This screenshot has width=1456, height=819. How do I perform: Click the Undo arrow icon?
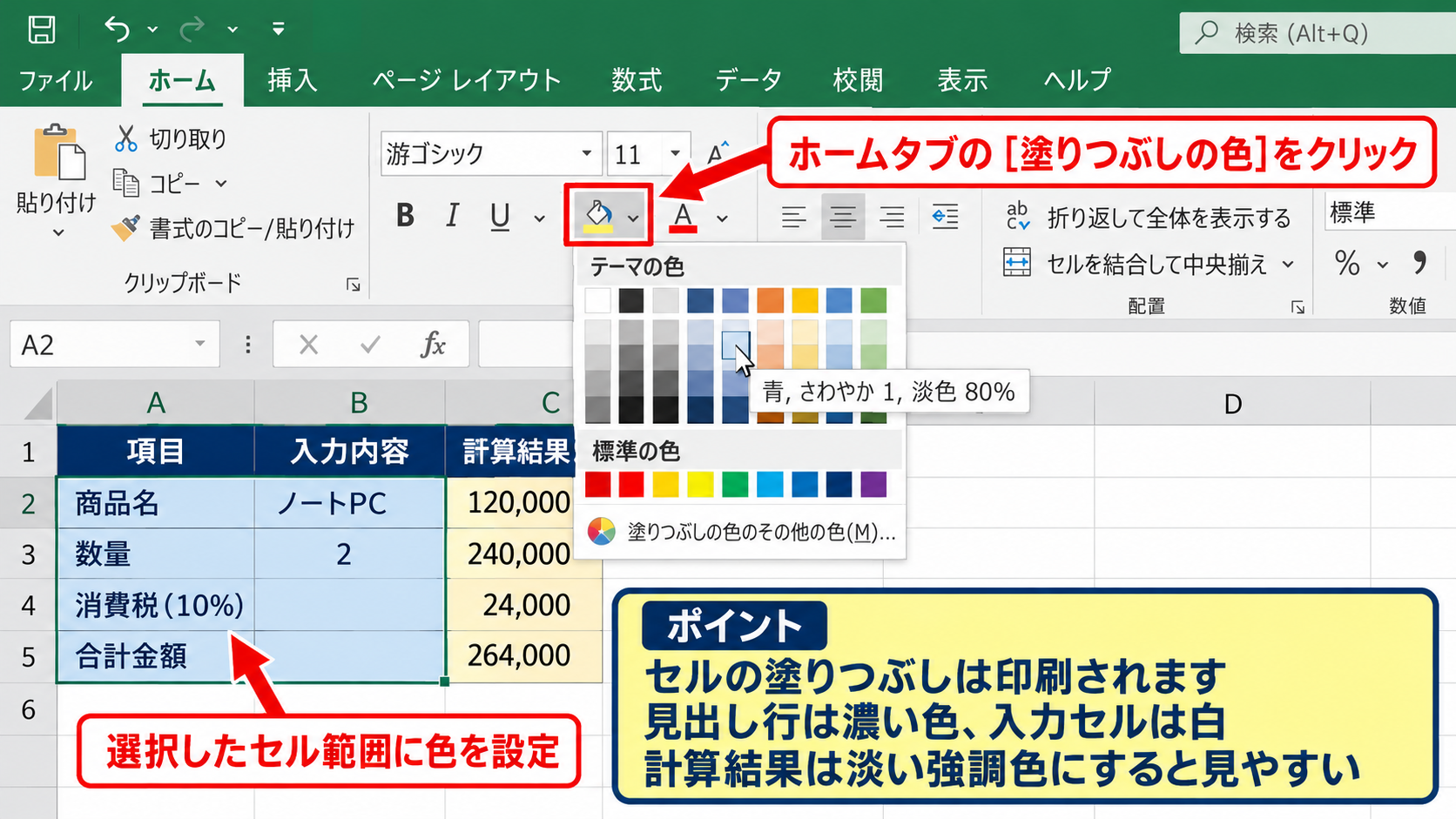click(x=117, y=30)
